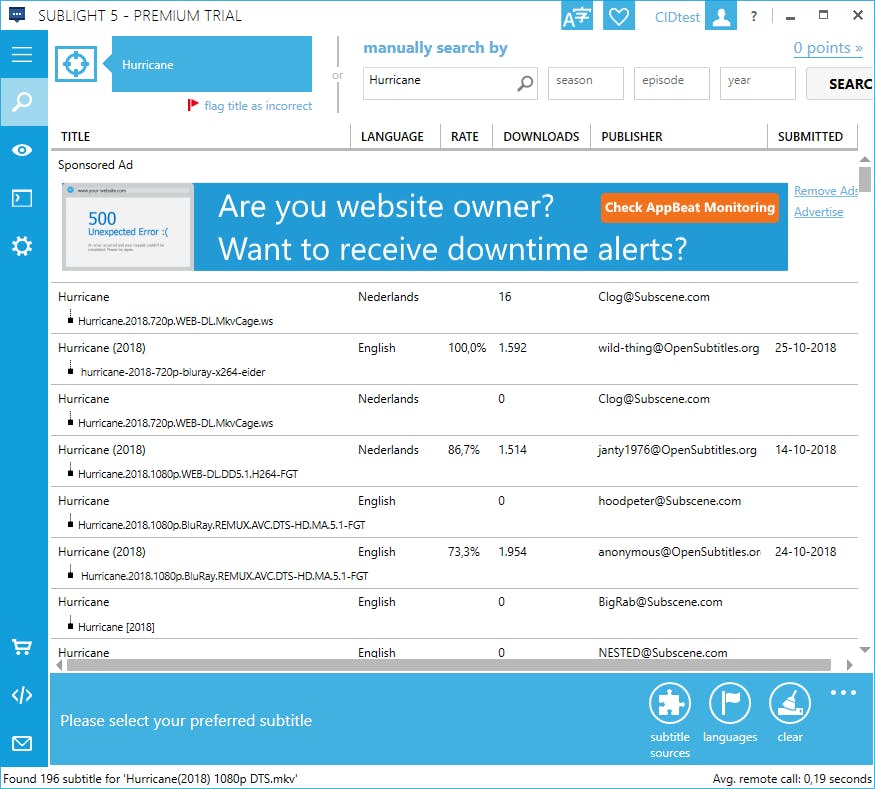Select Hurricane [2018] release name
Viewport: 875px width, 789px height.
point(116,627)
